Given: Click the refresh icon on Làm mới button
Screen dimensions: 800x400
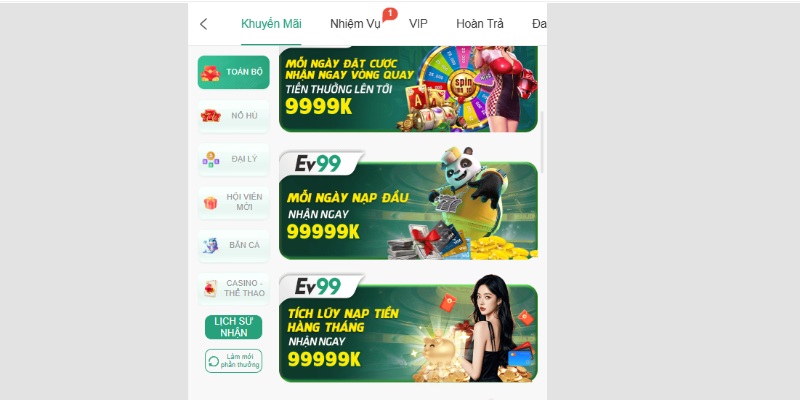Looking at the screenshot, I should (213, 361).
